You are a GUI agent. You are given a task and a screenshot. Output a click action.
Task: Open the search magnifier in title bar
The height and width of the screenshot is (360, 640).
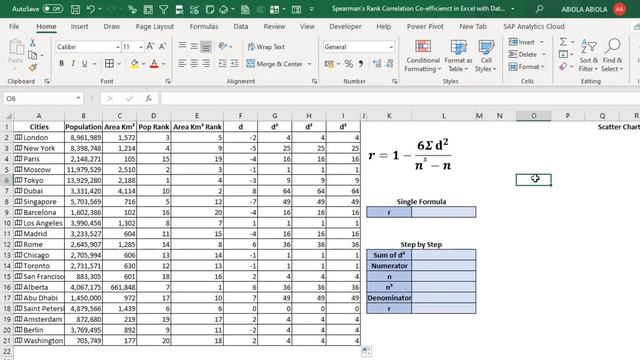point(539,9)
